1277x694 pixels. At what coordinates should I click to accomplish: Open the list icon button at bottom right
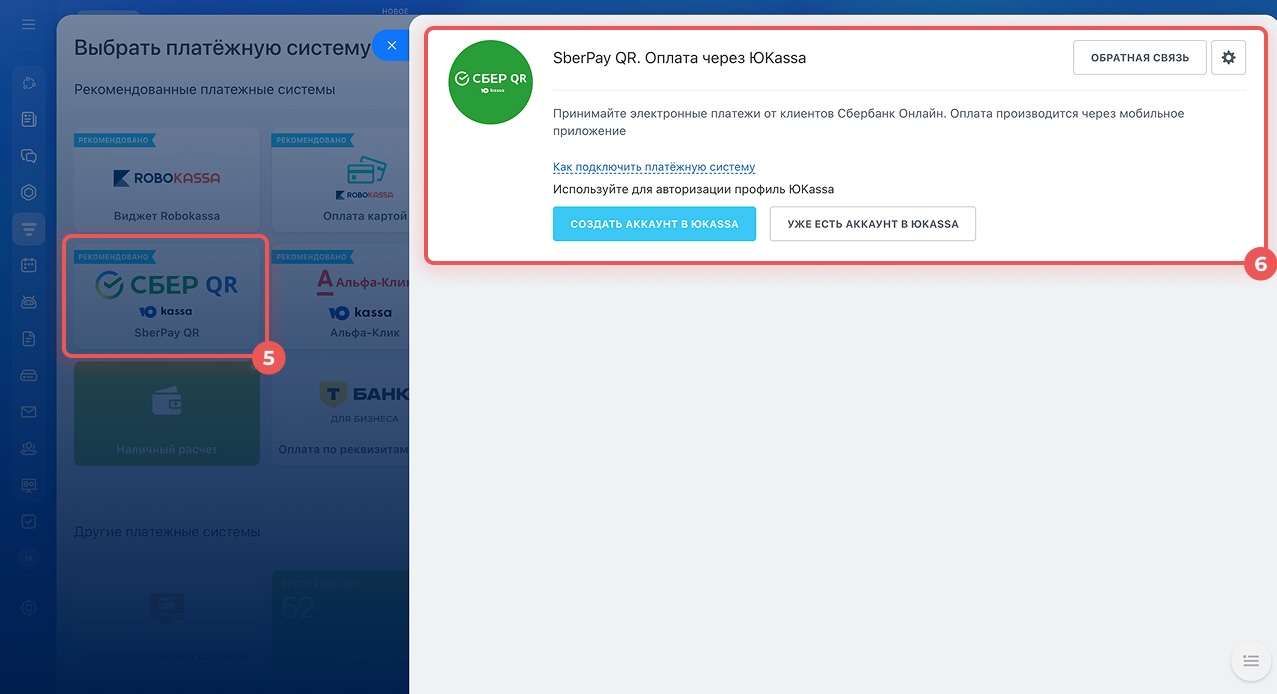pyautogui.click(x=1250, y=661)
